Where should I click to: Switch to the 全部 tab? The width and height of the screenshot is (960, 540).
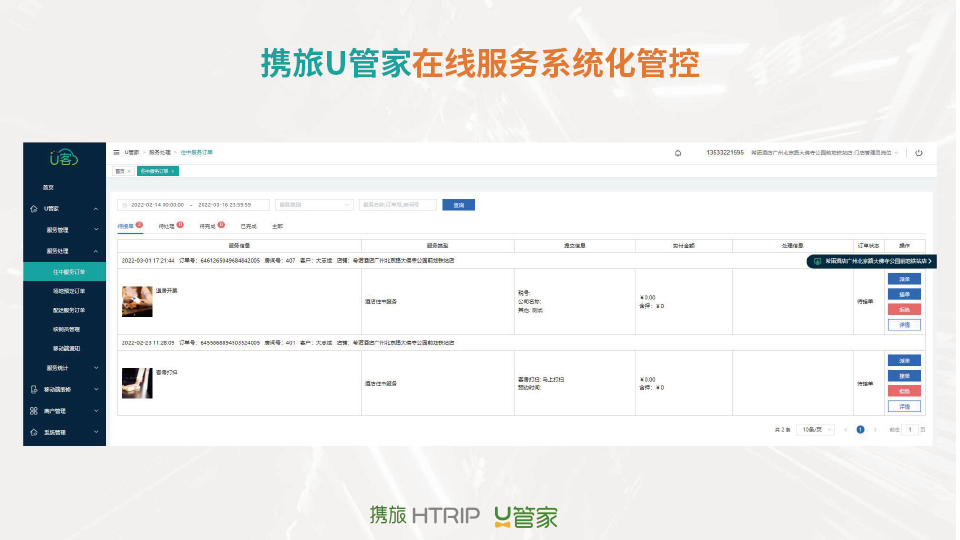pos(277,227)
